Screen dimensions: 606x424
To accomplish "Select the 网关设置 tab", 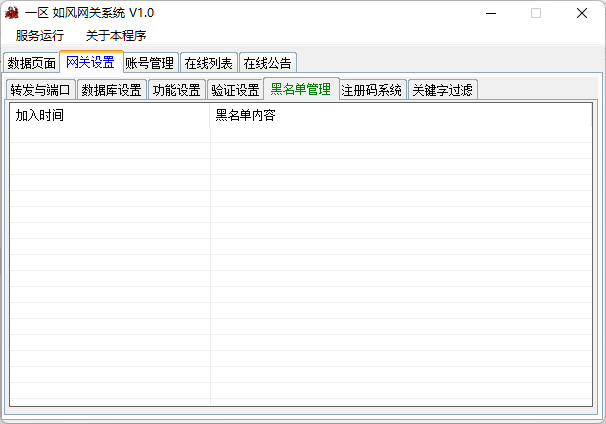I will pyautogui.click(x=90, y=62).
